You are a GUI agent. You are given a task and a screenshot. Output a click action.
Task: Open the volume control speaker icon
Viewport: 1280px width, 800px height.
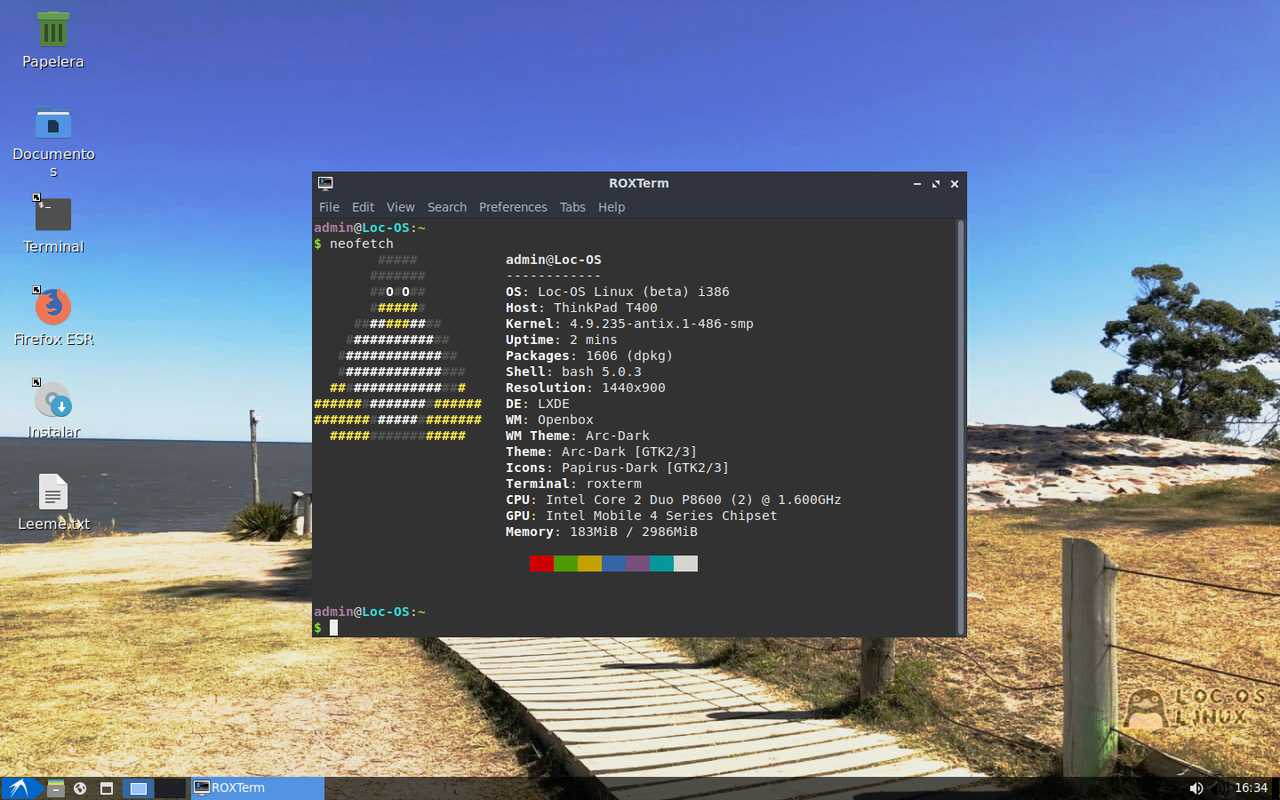pyautogui.click(x=1196, y=788)
